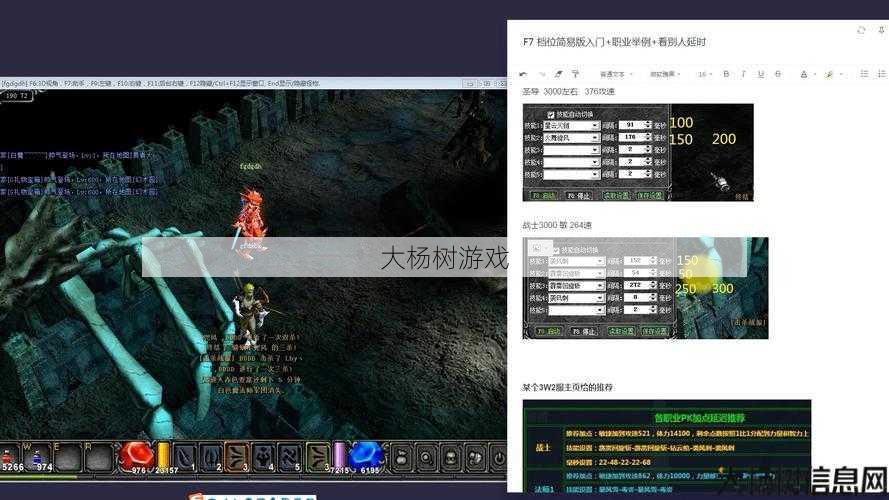This screenshot has height=500, width=889.
Task: Apply the highlighter marker icon
Action: 829,74
